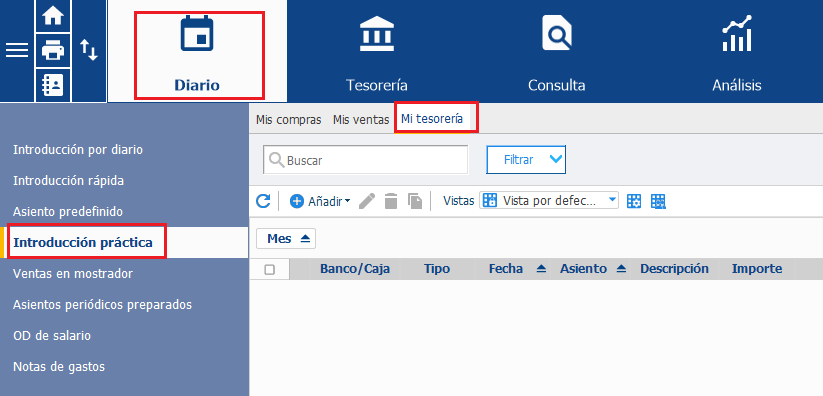823x396 pixels.
Task: Toggle the select-all checkbox in table header
Action: [x=269, y=269]
